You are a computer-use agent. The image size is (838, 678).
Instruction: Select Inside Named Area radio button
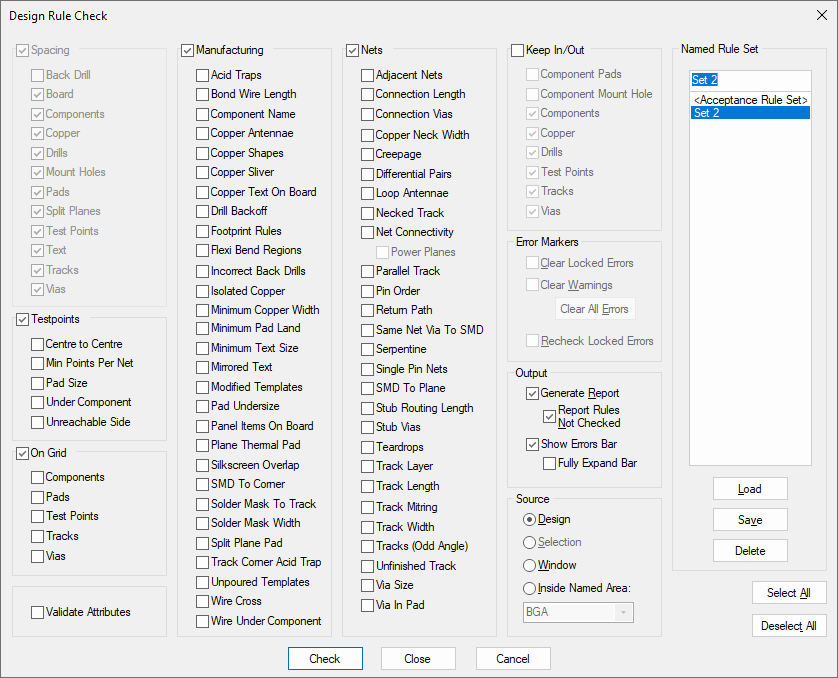point(530,588)
